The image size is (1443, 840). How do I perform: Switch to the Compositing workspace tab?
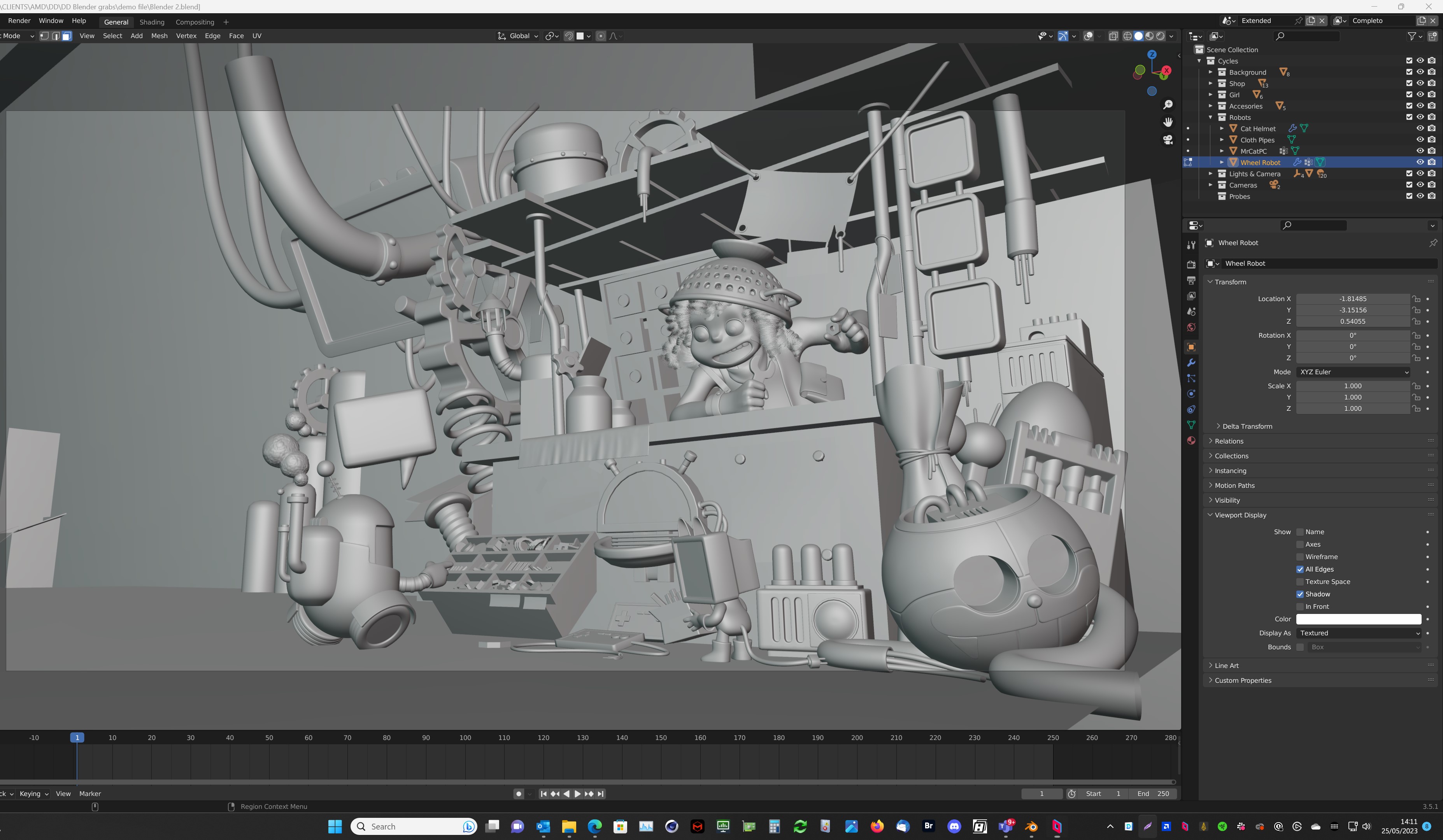tap(195, 22)
